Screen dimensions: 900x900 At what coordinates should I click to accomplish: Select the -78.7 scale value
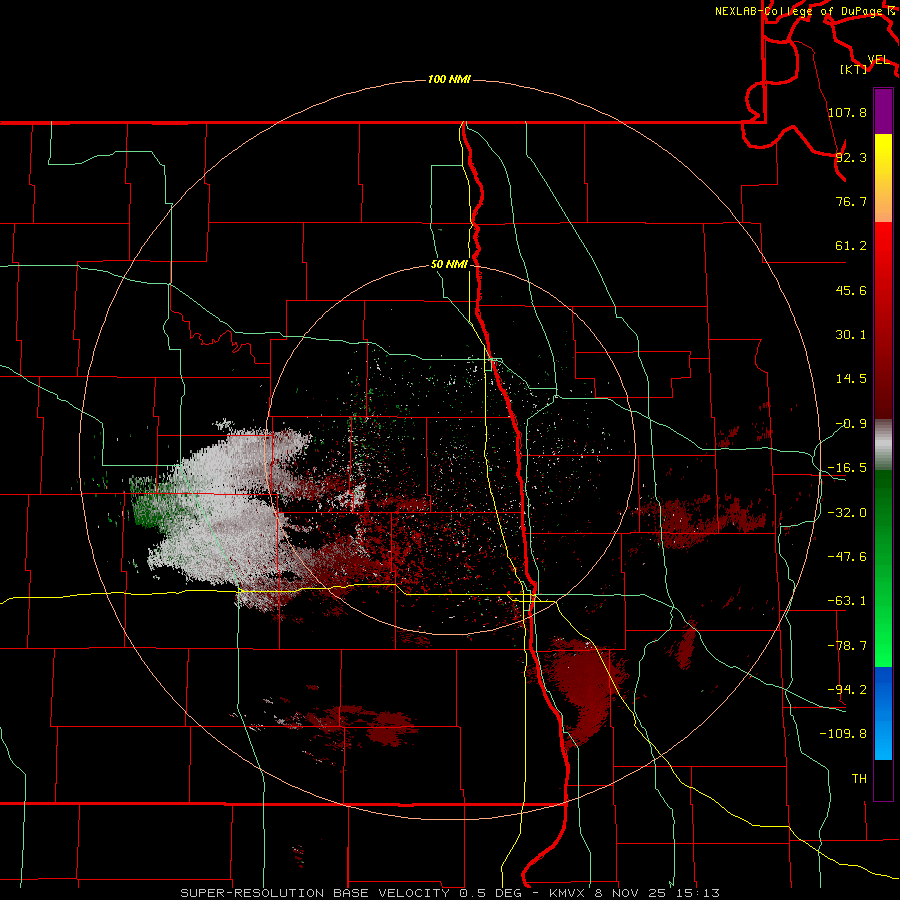tap(847, 646)
